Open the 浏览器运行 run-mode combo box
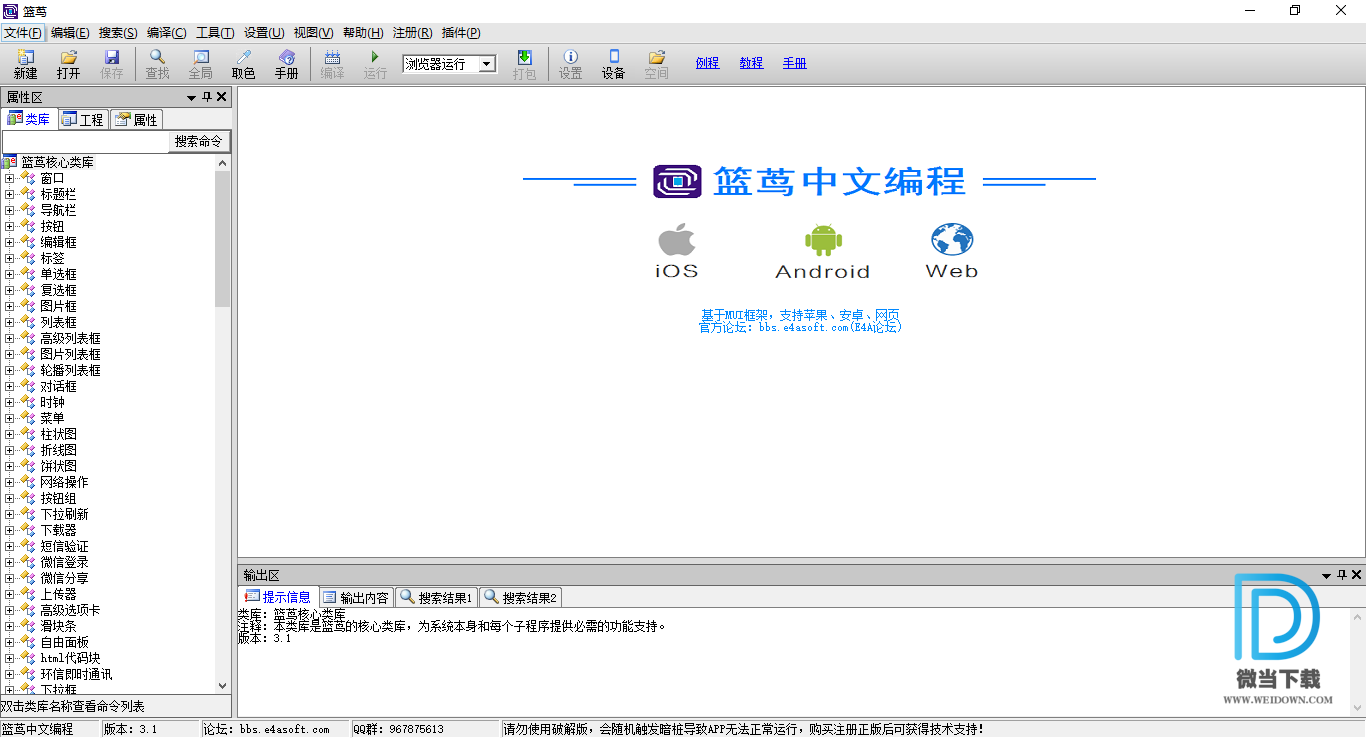 coord(449,64)
